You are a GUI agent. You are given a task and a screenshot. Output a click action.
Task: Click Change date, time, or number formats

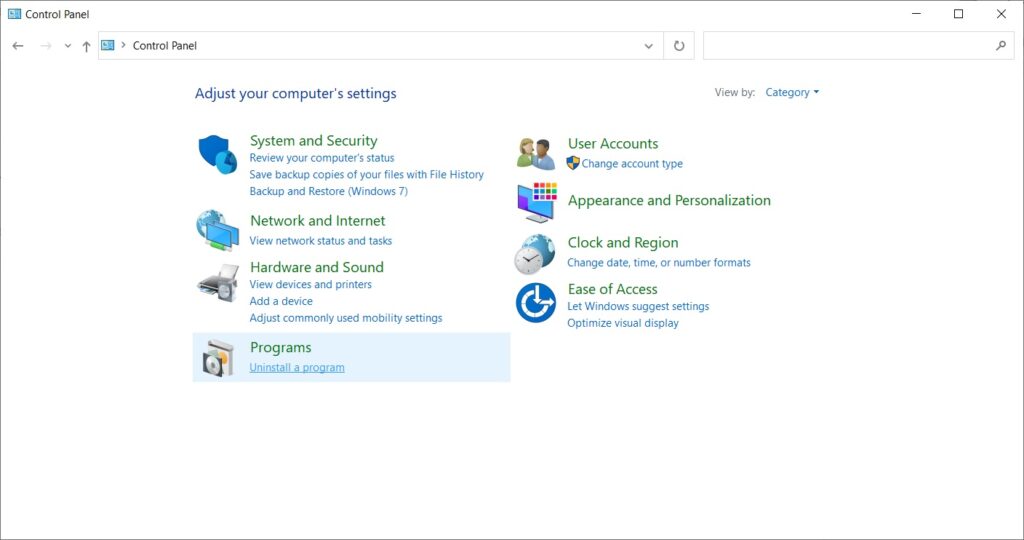[659, 262]
